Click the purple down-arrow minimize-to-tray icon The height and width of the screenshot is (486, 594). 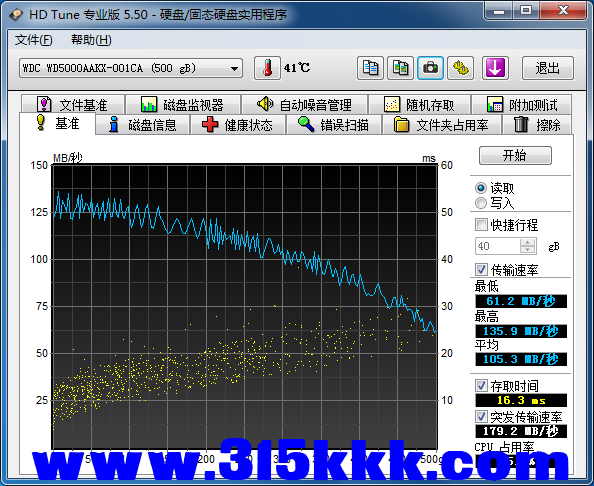pos(495,68)
